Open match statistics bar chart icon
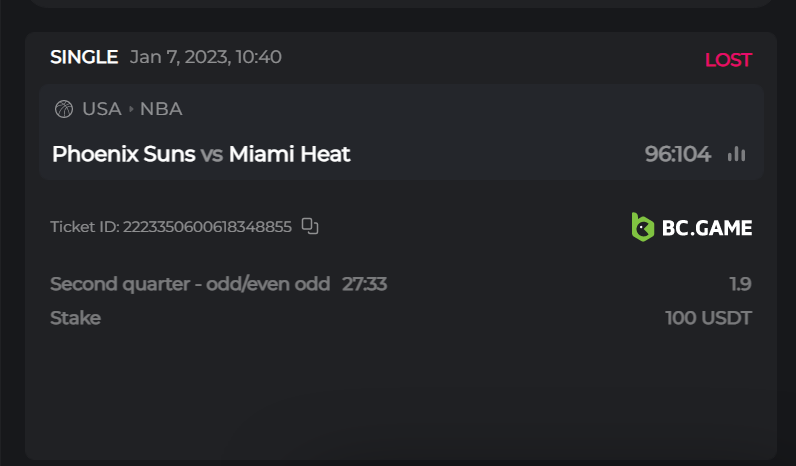 [737, 154]
